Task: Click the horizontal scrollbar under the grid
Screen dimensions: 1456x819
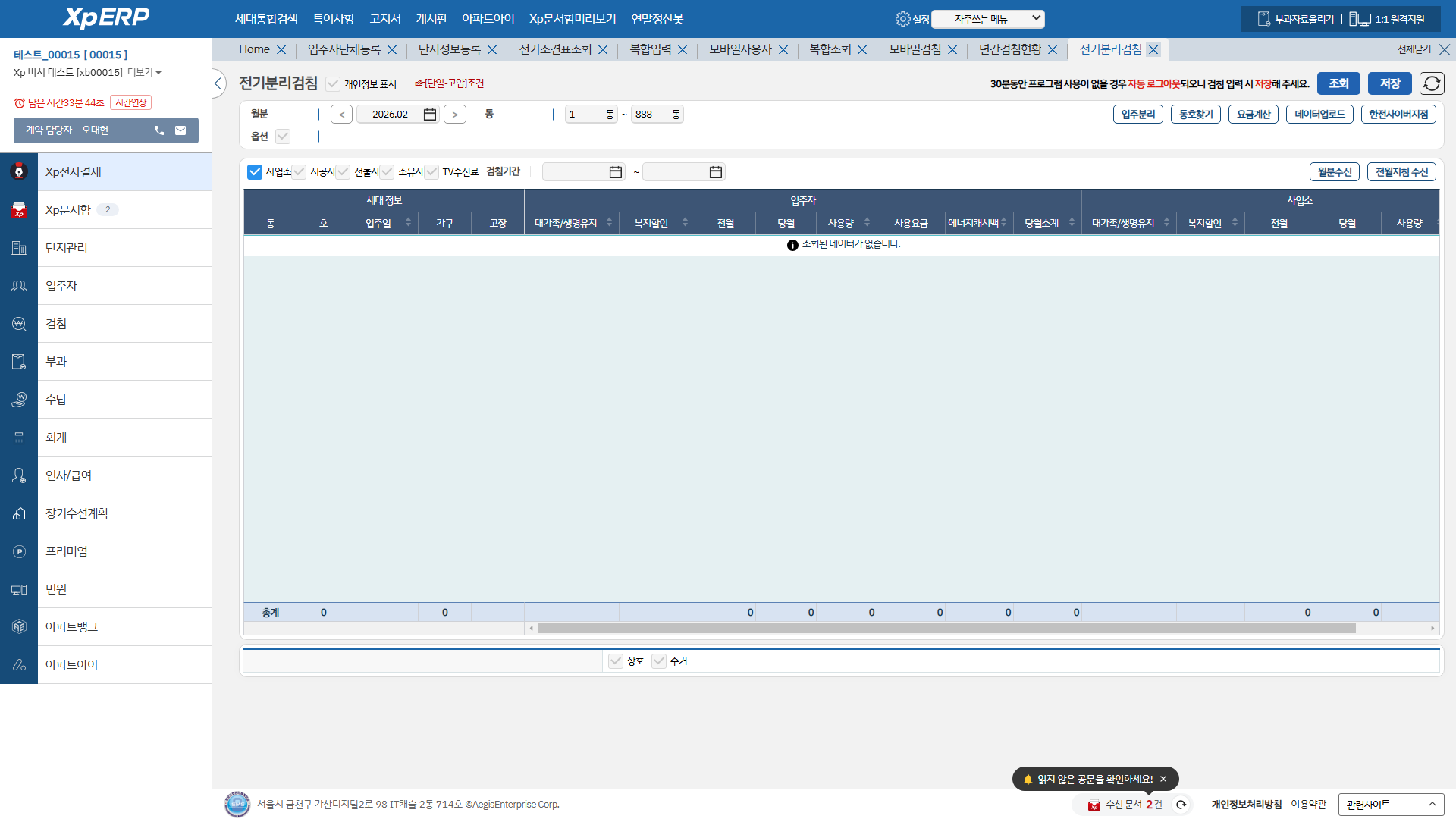Action: coord(946,628)
